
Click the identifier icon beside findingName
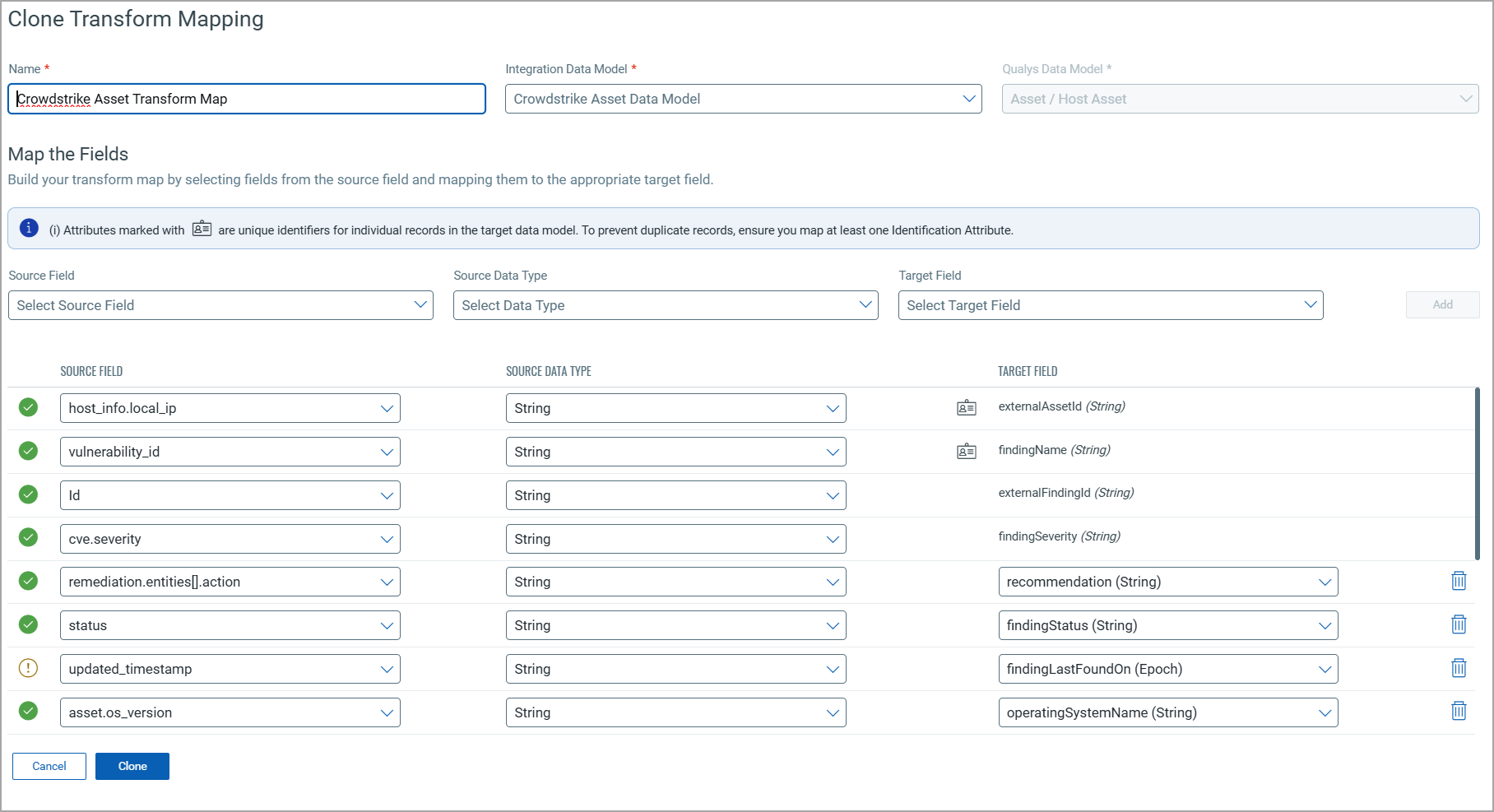966,451
